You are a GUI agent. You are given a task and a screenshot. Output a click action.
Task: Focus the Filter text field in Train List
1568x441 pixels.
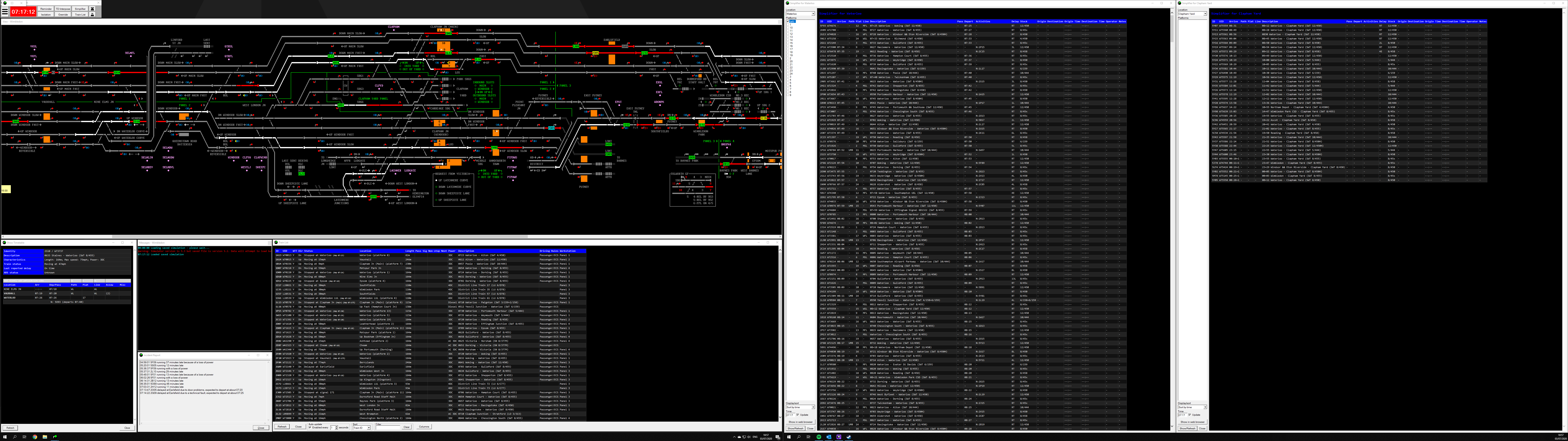click(388, 428)
